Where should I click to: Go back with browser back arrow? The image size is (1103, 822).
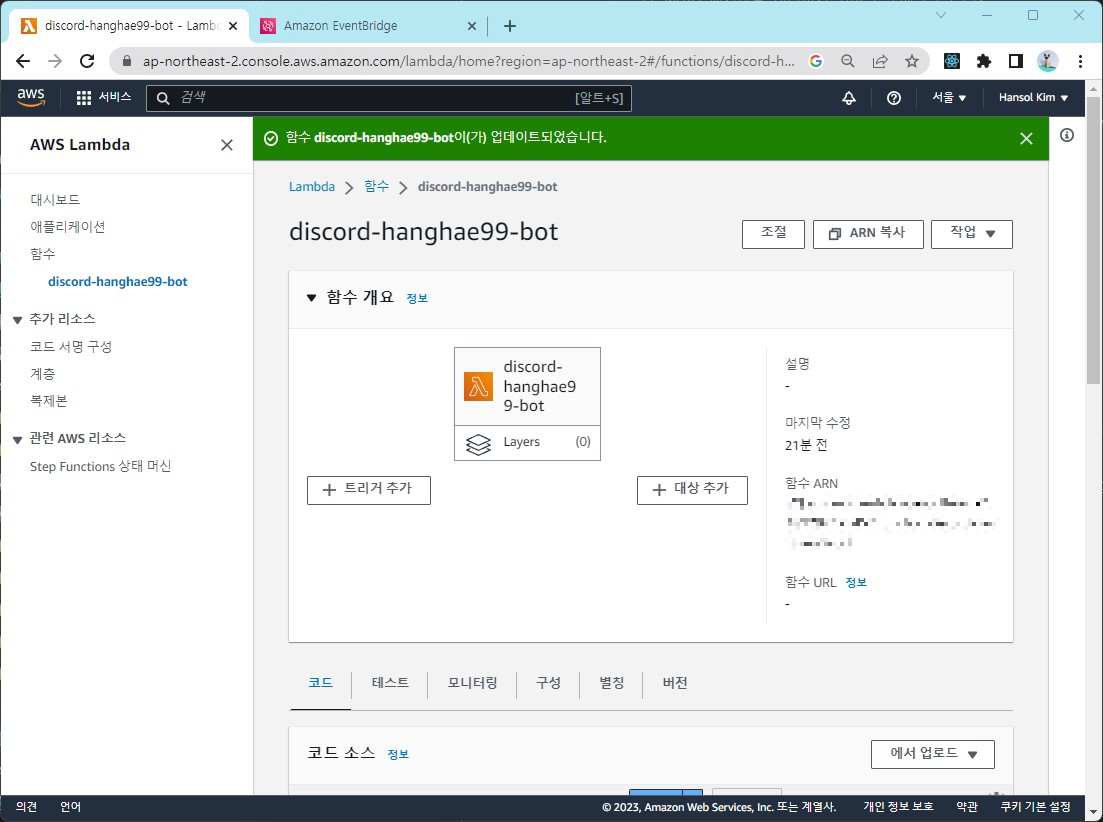pos(23,61)
